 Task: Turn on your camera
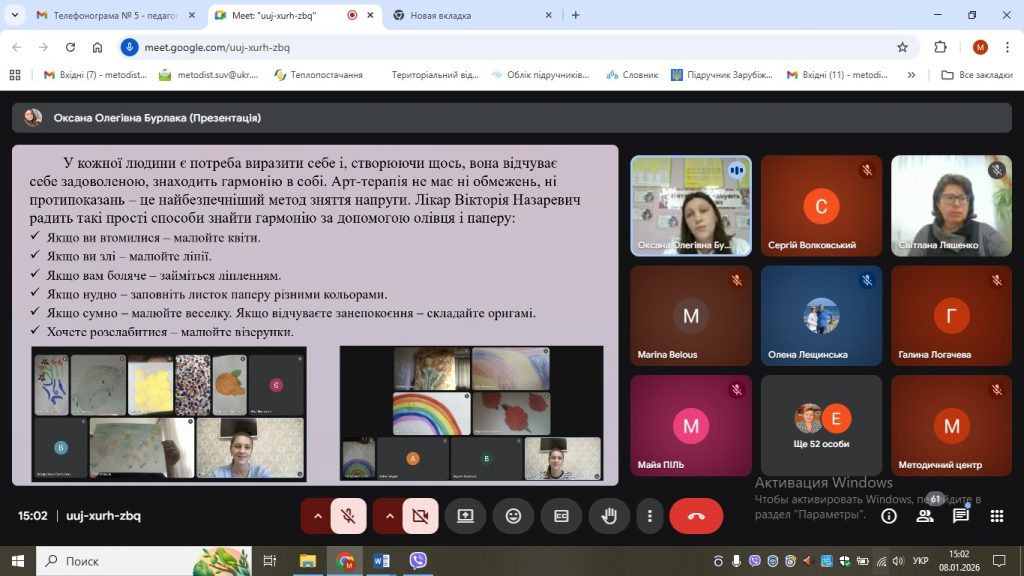tap(420, 516)
